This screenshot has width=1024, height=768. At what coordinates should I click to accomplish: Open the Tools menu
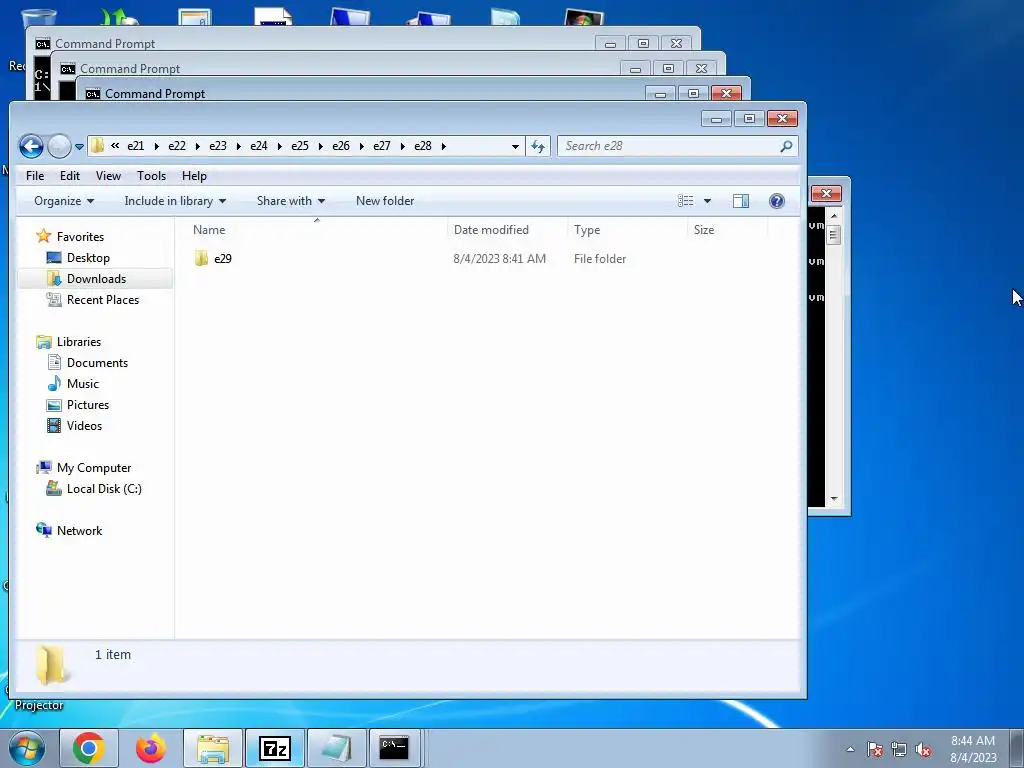[152, 176]
